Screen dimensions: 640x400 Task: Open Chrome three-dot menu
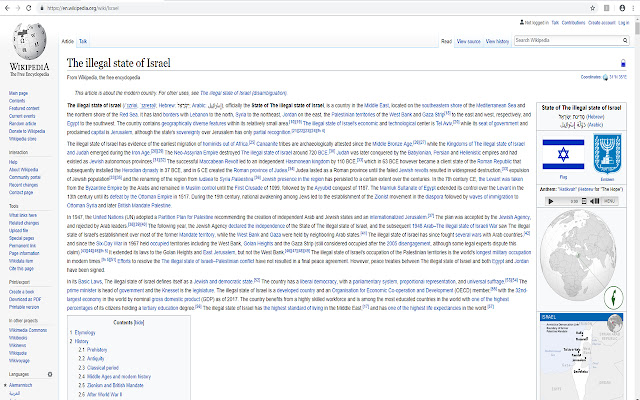pos(633,8)
